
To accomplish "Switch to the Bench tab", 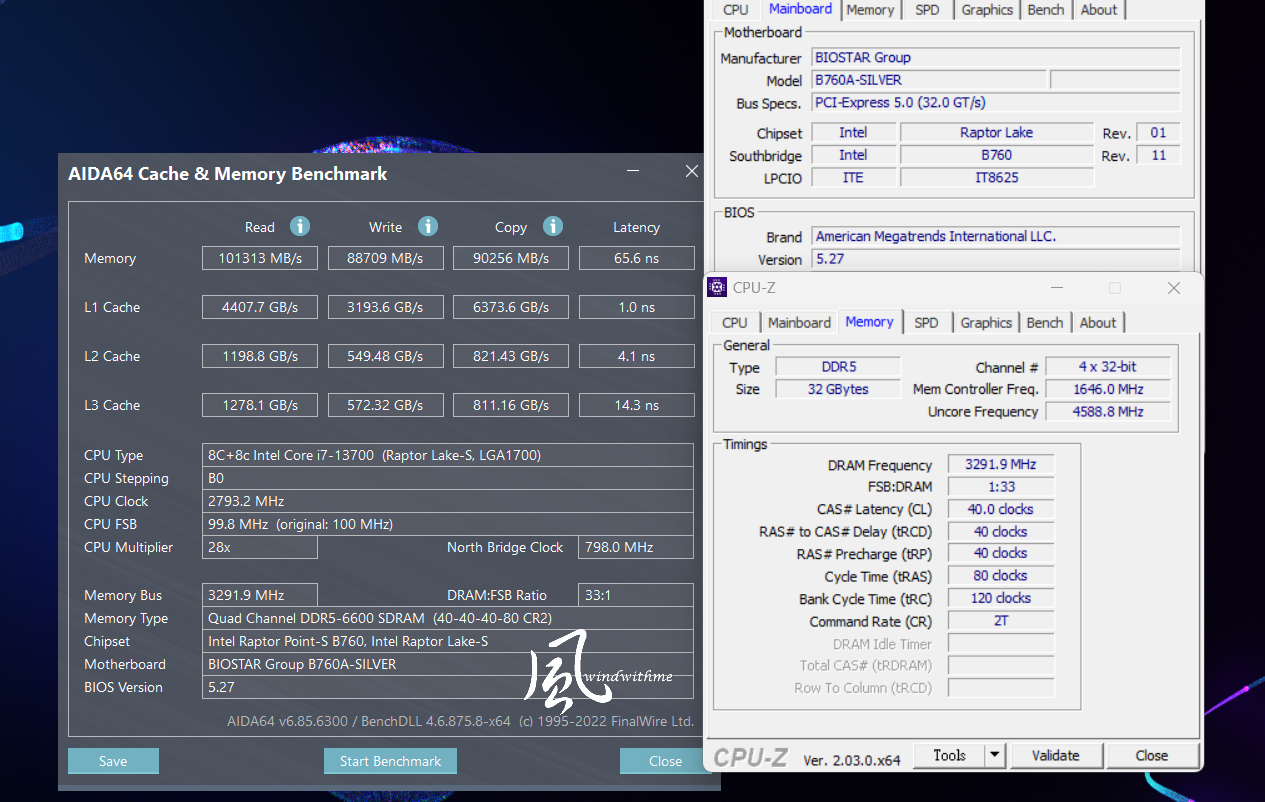I will (1044, 322).
